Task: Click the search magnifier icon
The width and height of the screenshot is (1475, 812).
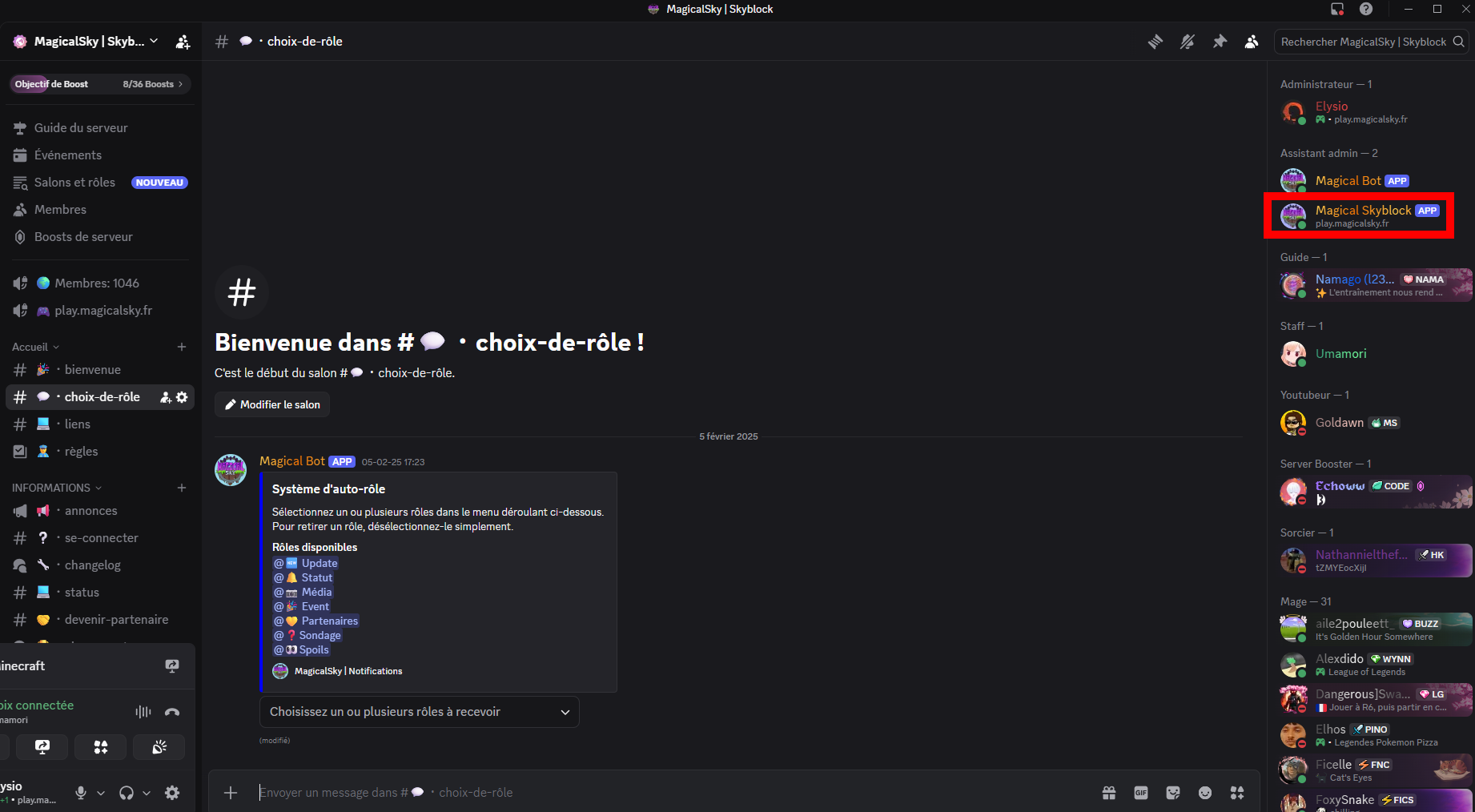Action: [1459, 42]
